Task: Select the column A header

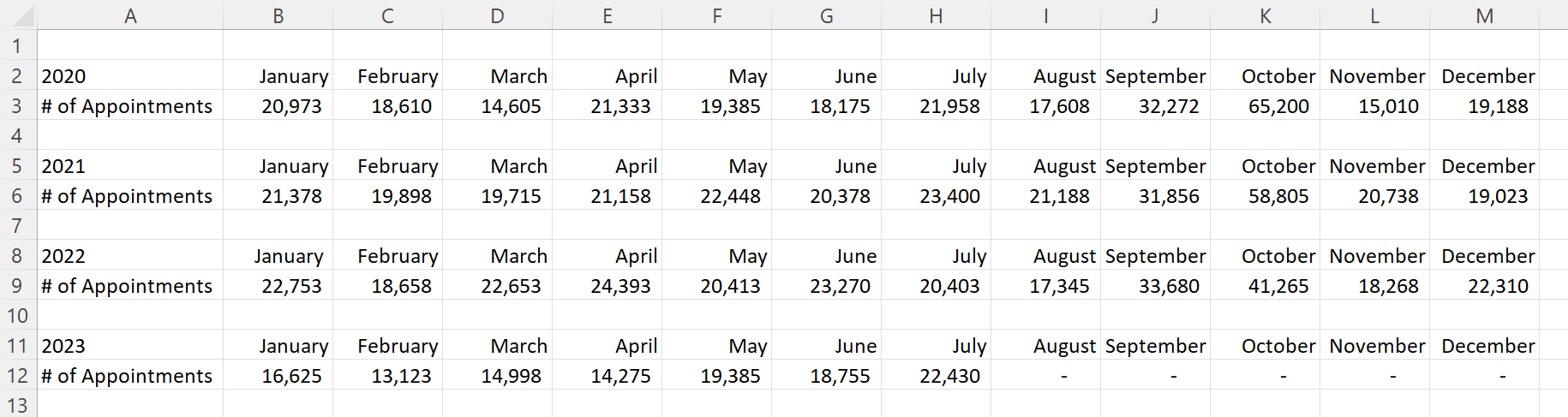Action: (130, 15)
